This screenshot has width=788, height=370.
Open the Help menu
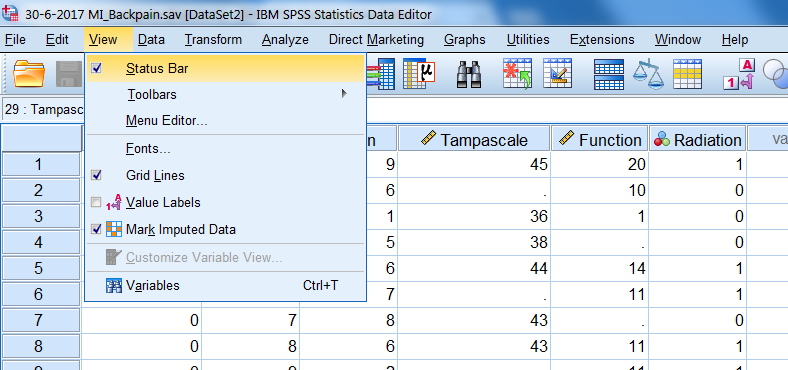735,39
